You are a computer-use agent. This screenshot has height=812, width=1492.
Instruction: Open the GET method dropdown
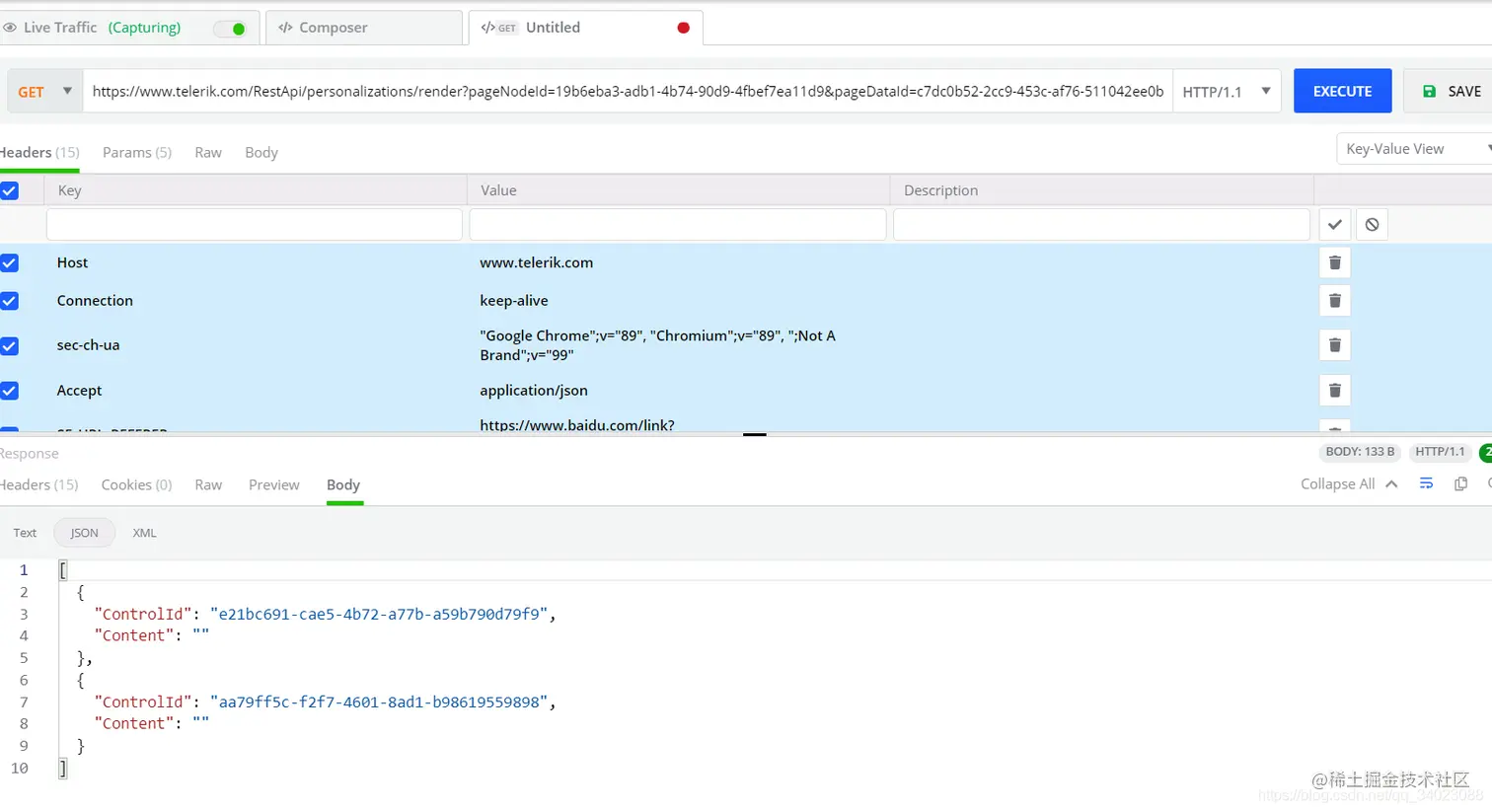coord(44,91)
